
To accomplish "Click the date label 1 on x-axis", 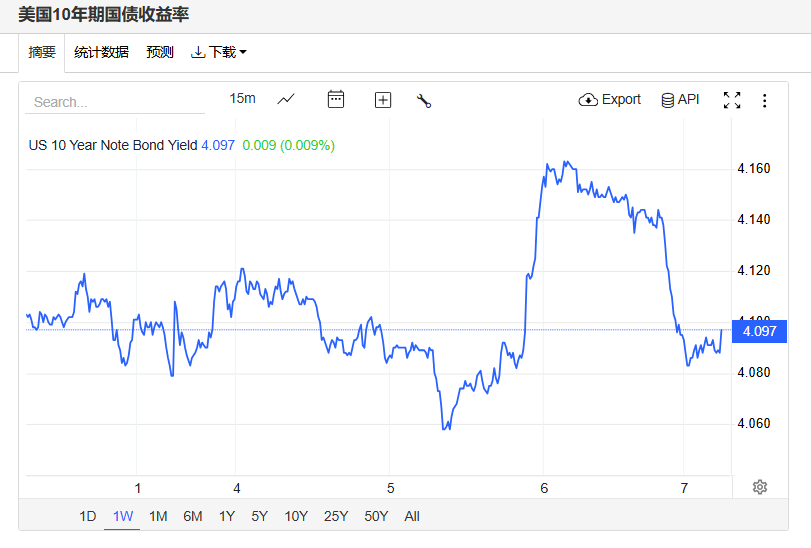I will coord(138,488).
